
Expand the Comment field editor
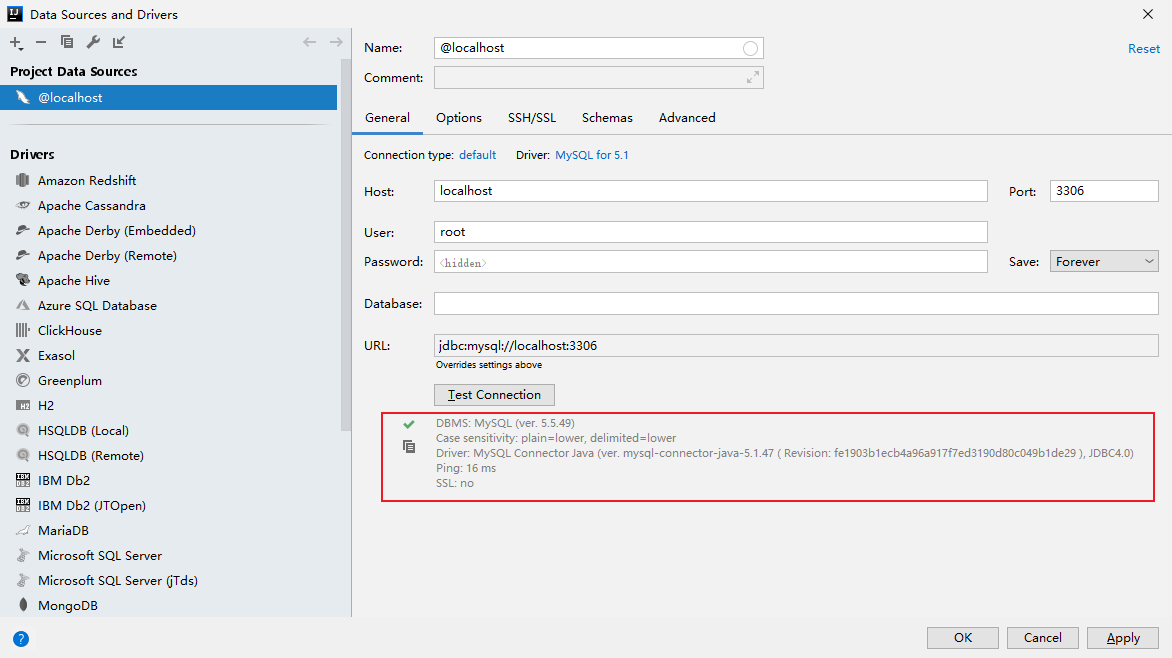(x=753, y=77)
